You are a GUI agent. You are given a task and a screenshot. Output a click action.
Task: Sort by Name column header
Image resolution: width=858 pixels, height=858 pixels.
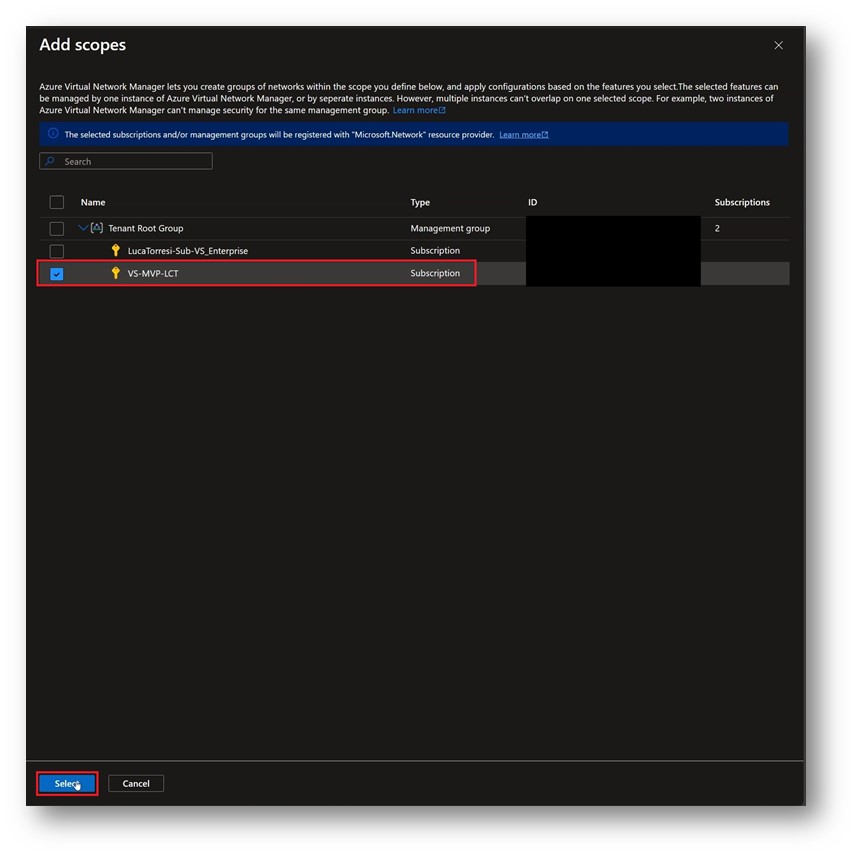click(93, 202)
